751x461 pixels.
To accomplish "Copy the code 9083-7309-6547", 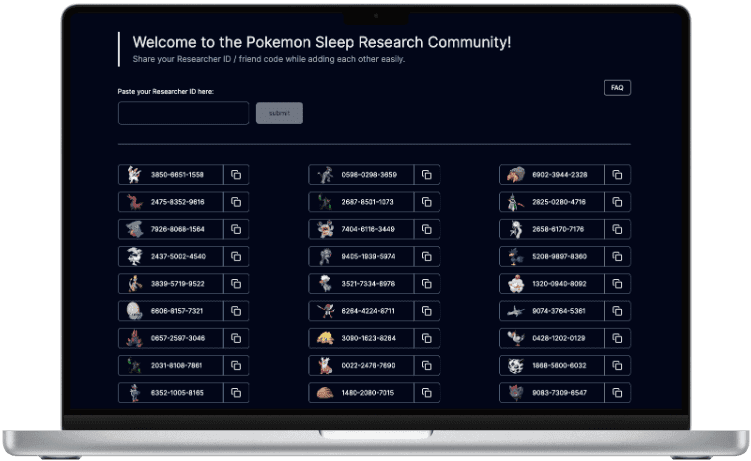I will tap(617, 393).
